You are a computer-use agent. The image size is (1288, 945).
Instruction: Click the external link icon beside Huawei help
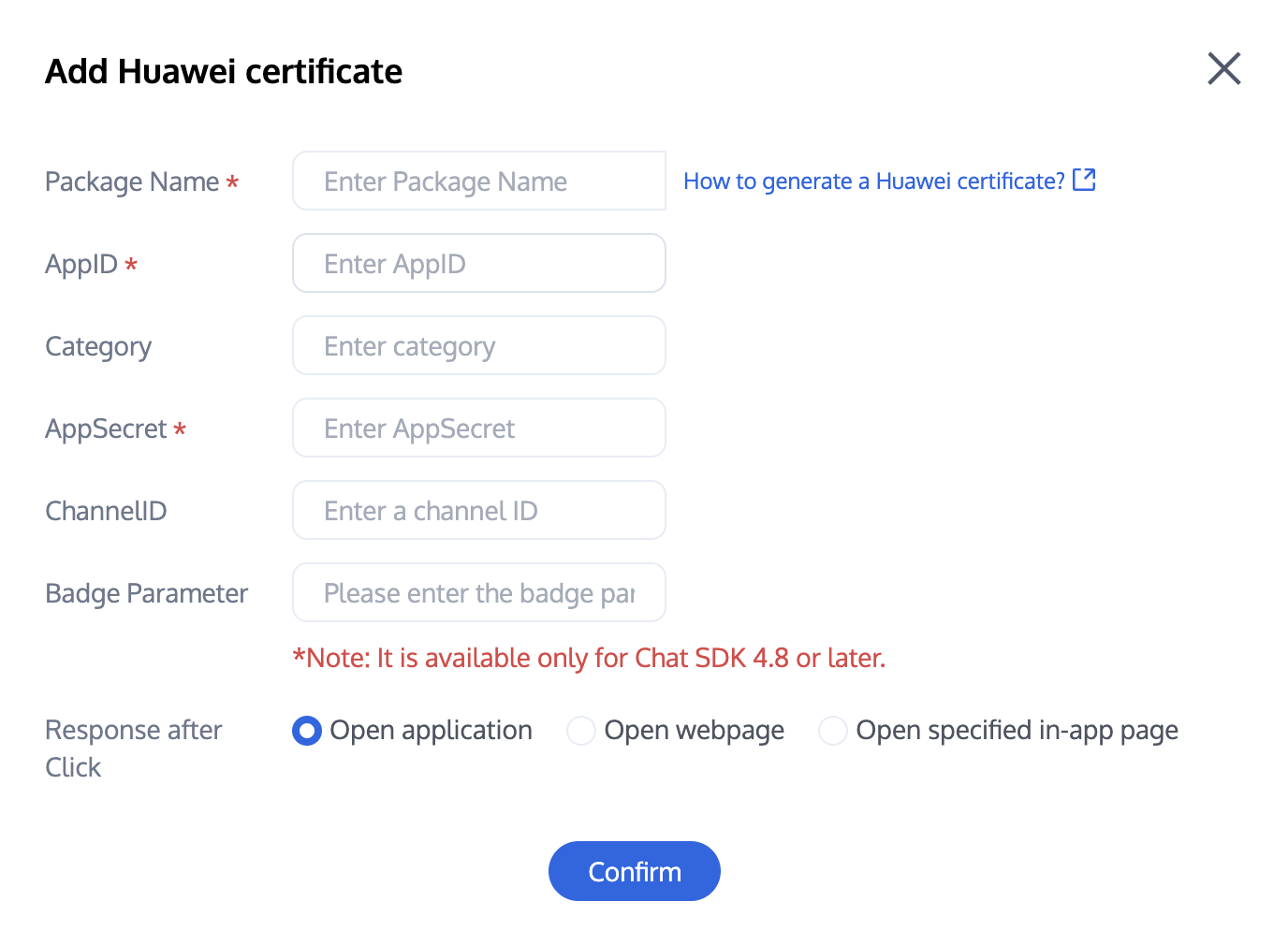pyautogui.click(x=1084, y=180)
